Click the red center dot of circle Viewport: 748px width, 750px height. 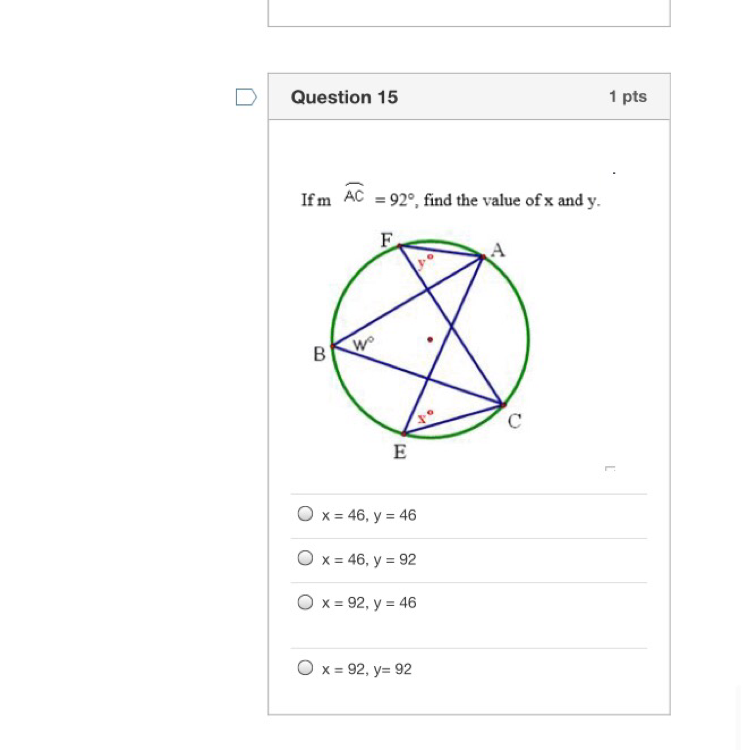pos(430,340)
